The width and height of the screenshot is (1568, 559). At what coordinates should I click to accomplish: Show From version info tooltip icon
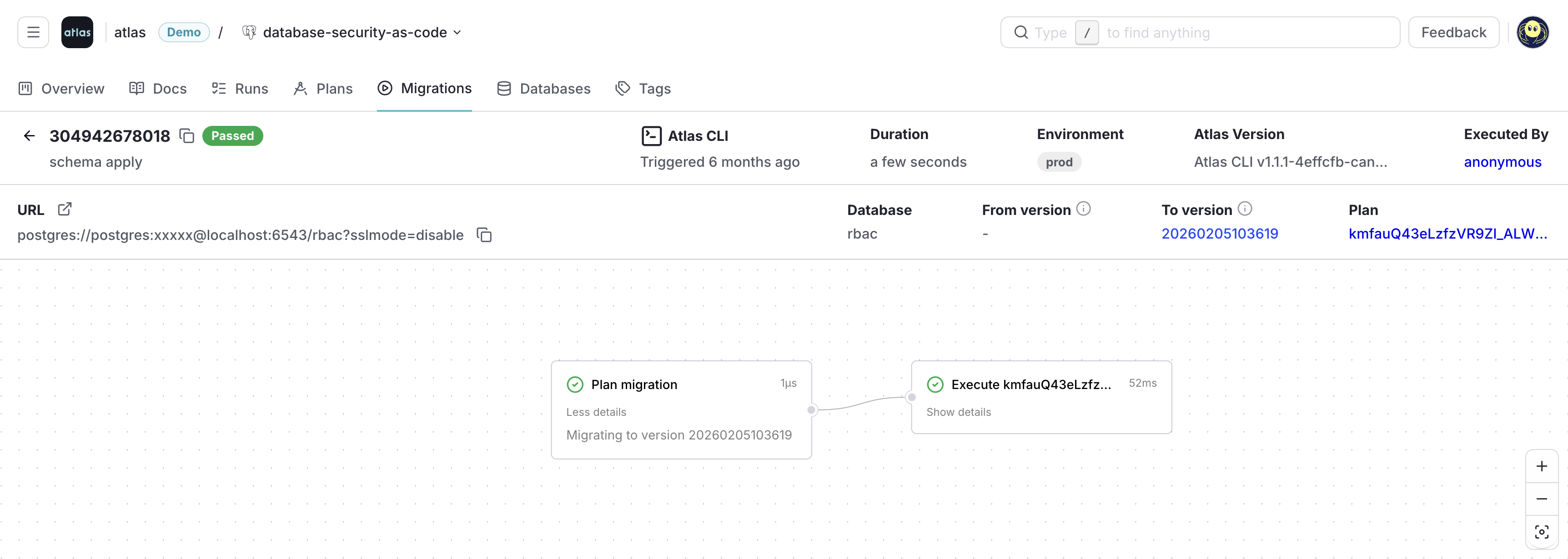pyautogui.click(x=1084, y=209)
